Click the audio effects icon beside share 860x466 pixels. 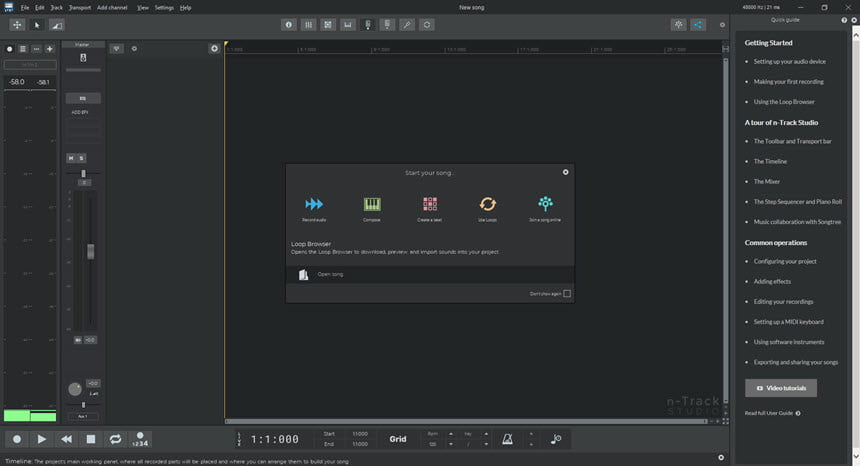678,25
